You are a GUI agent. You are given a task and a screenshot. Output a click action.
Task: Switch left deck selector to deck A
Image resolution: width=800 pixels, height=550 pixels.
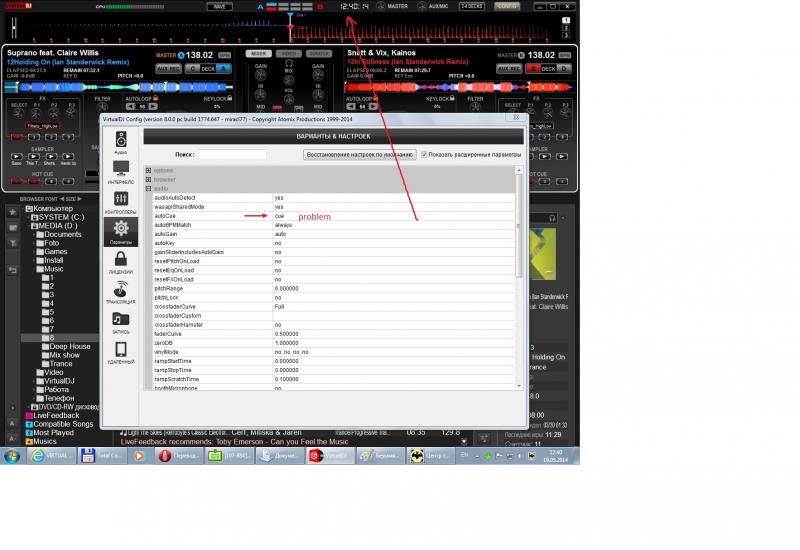pos(223,68)
